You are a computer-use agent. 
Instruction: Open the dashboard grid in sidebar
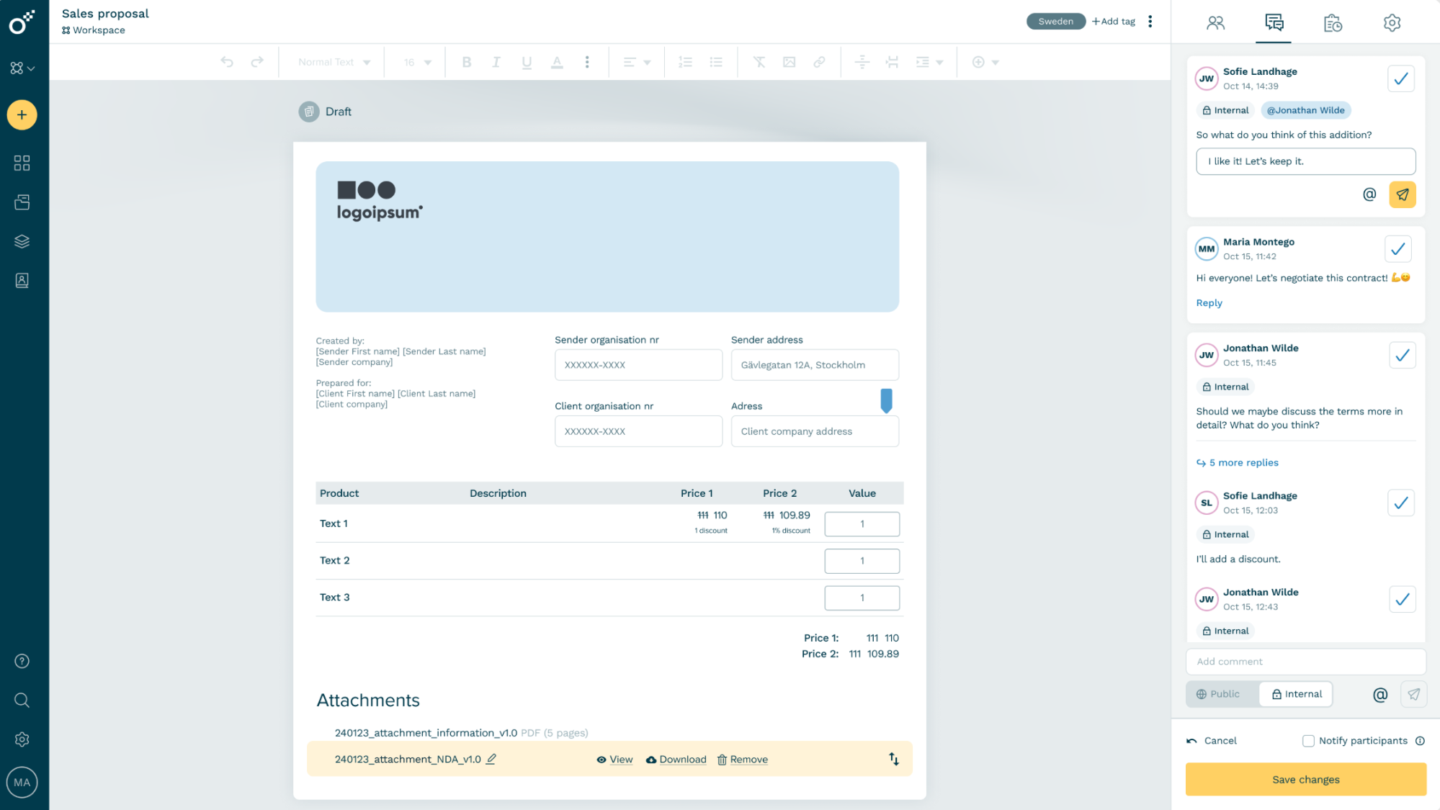(21, 162)
